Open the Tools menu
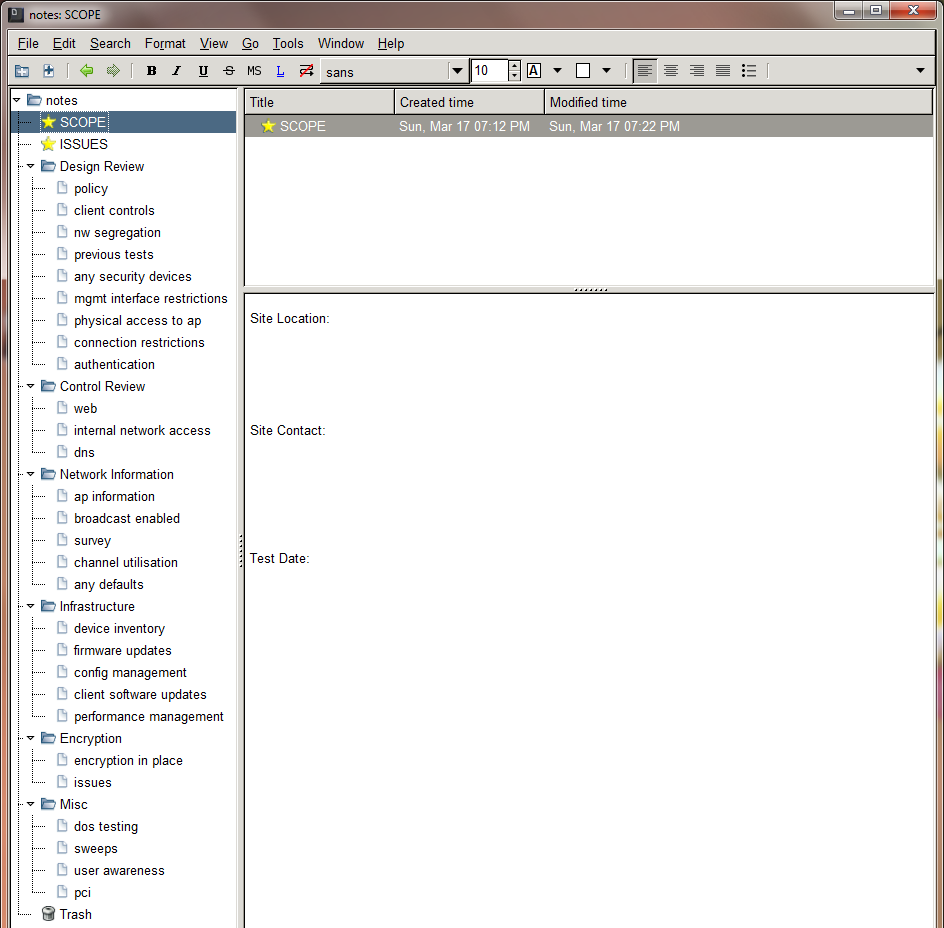This screenshot has width=944, height=928. 288,44
